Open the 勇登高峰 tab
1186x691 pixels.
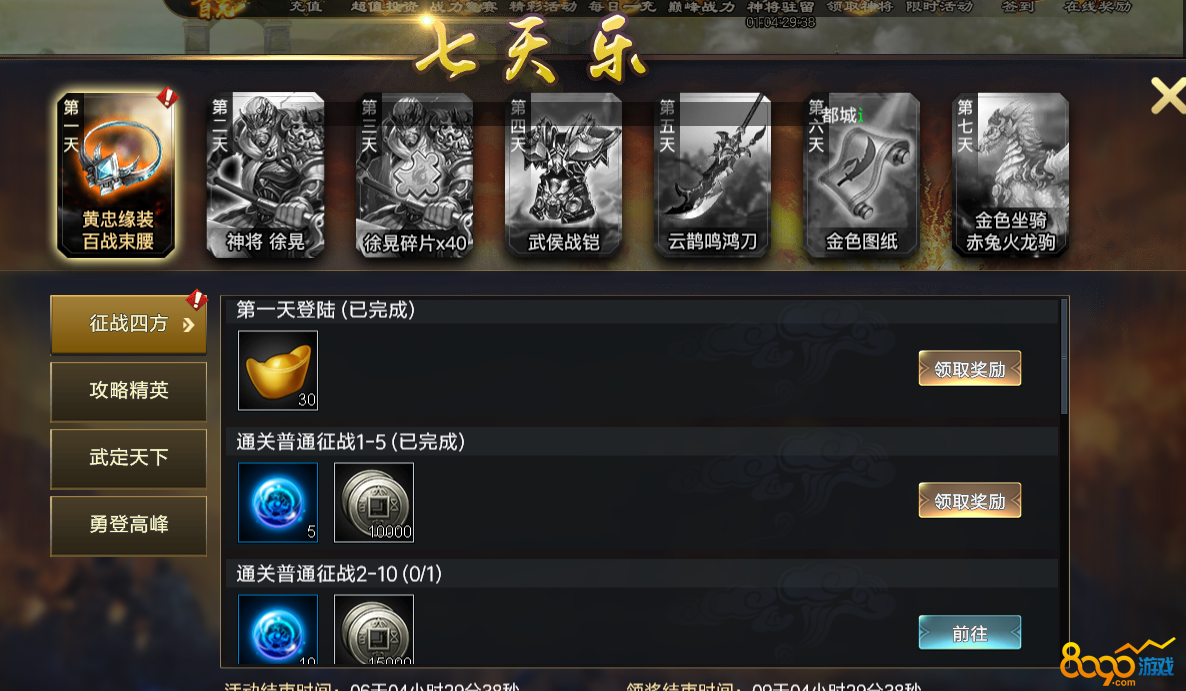tap(129, 525)
